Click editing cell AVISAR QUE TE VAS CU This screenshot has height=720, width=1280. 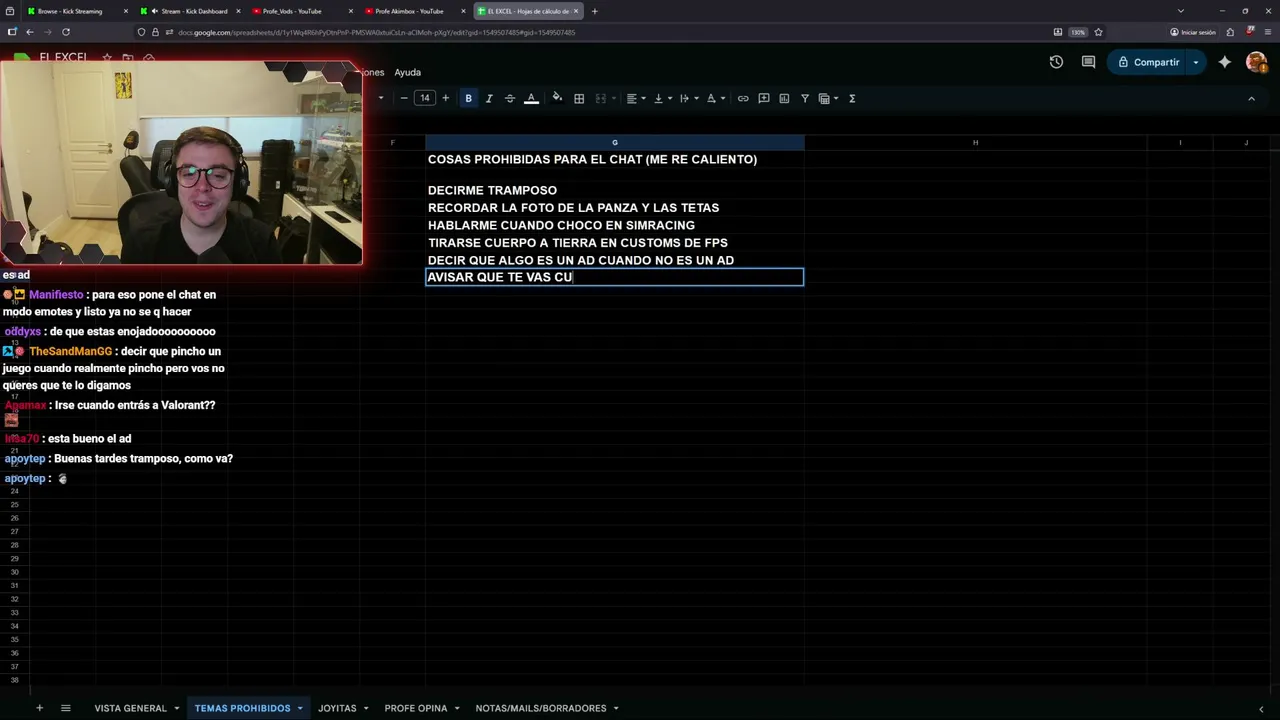[614, 277]
